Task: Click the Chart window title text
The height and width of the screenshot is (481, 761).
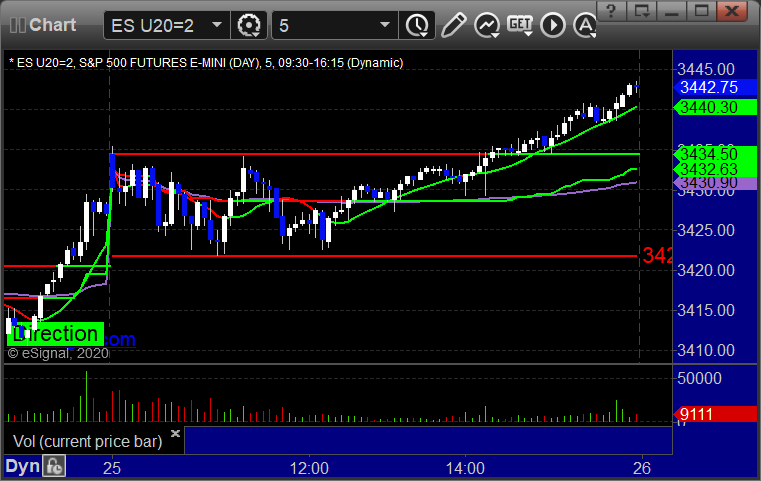Action: pos(52,25)
